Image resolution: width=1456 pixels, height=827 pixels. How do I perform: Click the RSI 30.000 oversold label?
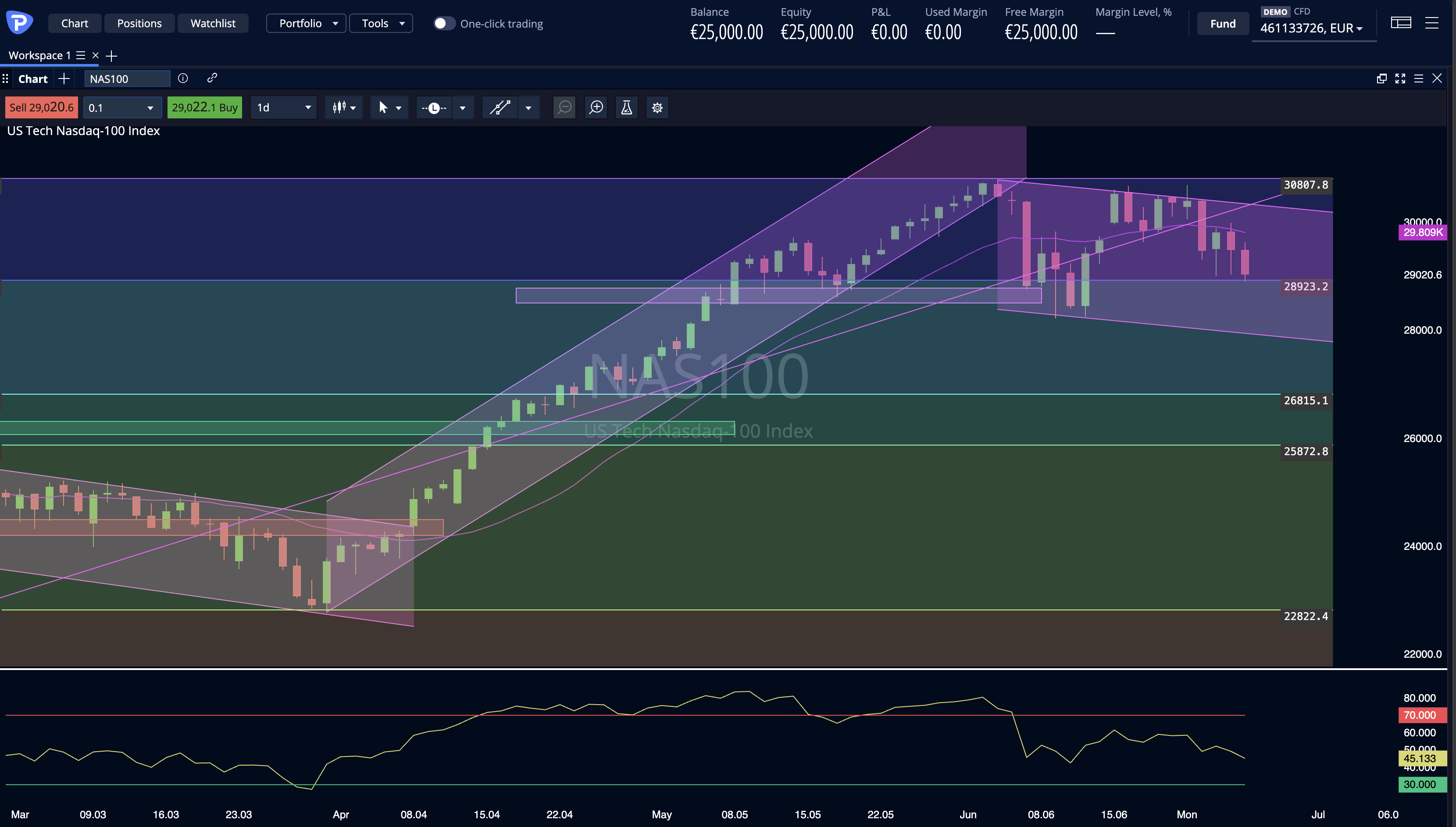tap(1423, 784)
